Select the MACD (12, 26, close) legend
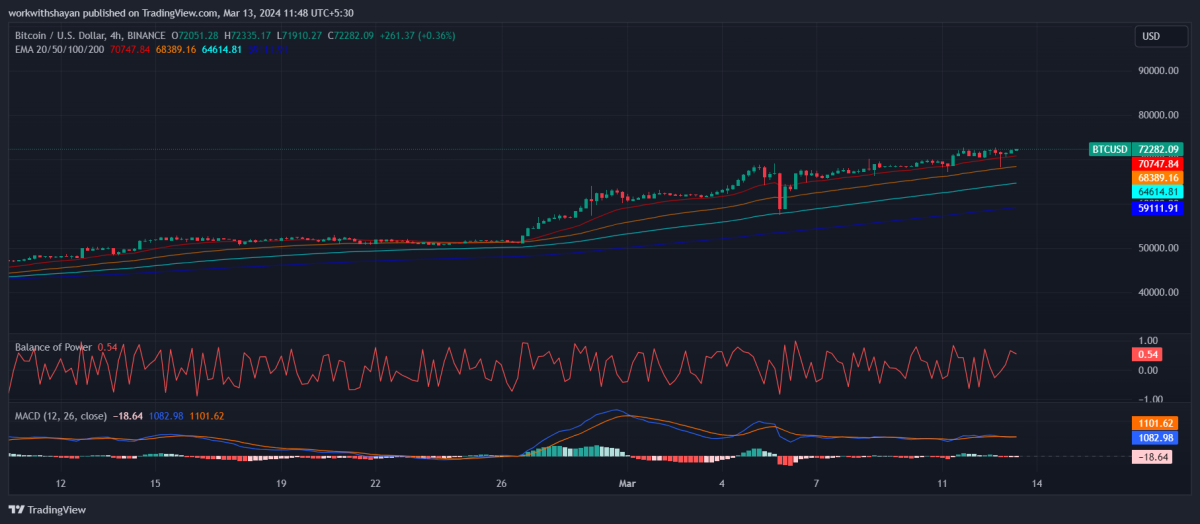This screenshot has height=524, width=1200. (x=61, y=415)
